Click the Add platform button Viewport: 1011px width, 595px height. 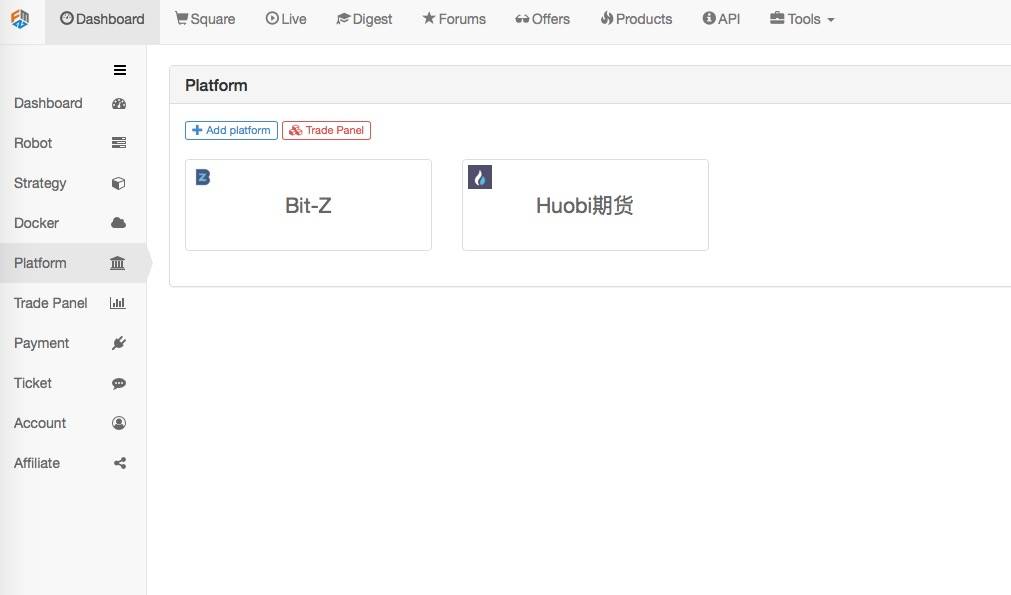(x=231, y=130)
